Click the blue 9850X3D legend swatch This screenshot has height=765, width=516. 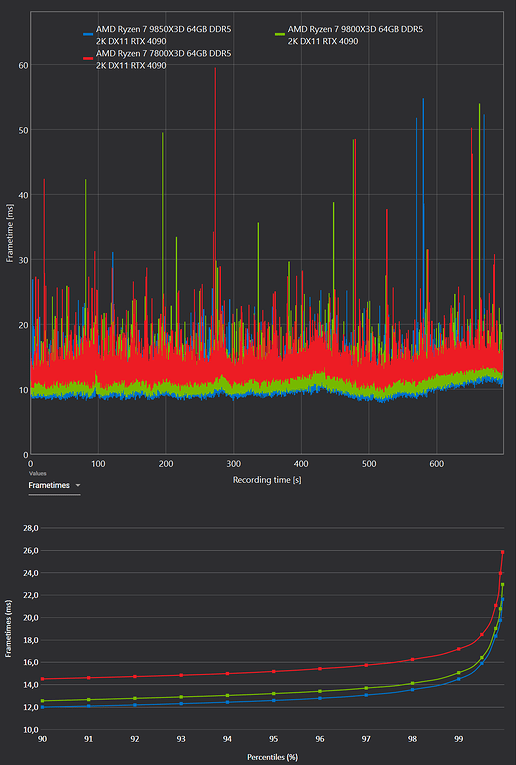tap(88, 35)
